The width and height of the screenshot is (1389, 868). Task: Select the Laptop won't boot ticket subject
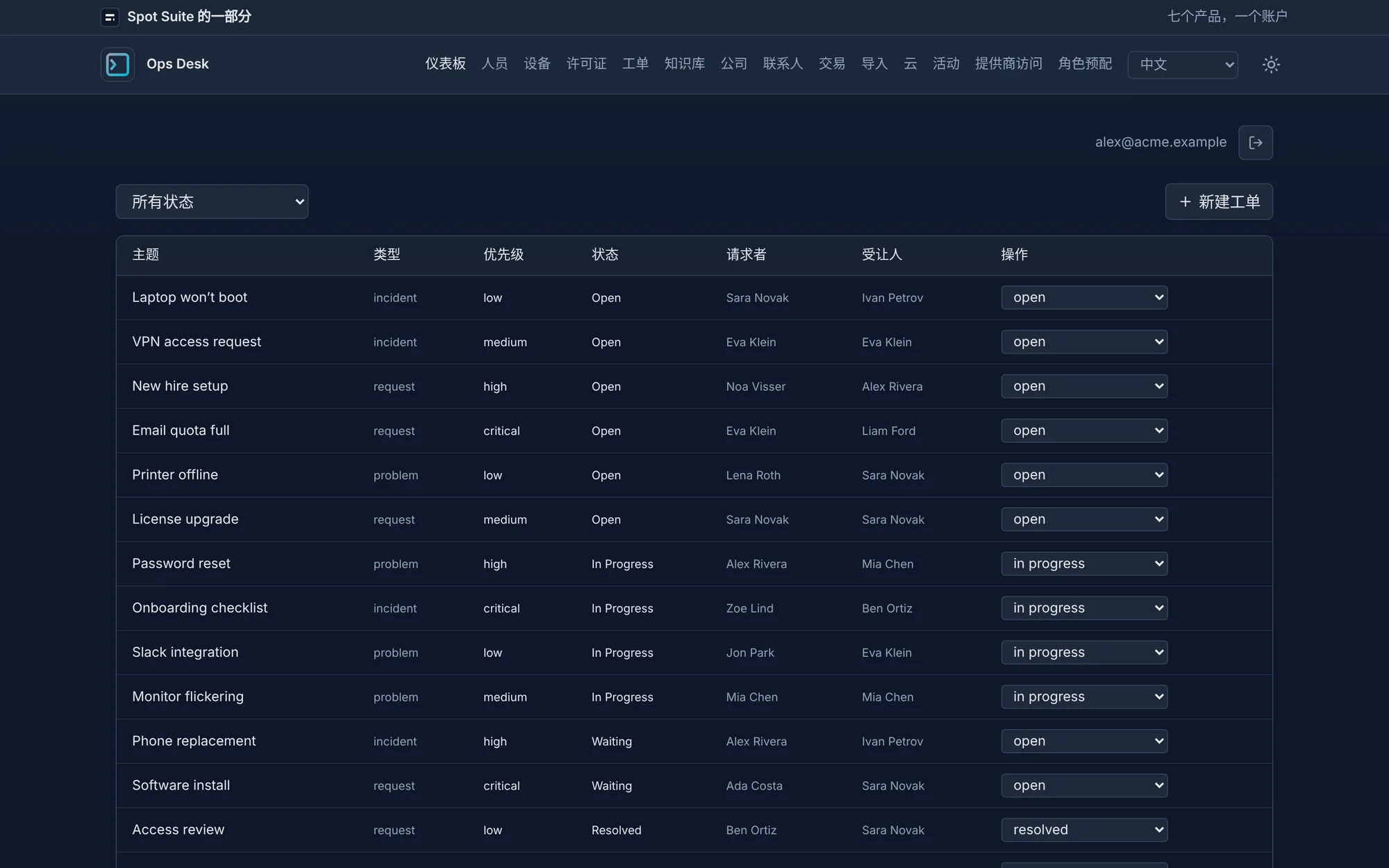click(x=190, y=297)
